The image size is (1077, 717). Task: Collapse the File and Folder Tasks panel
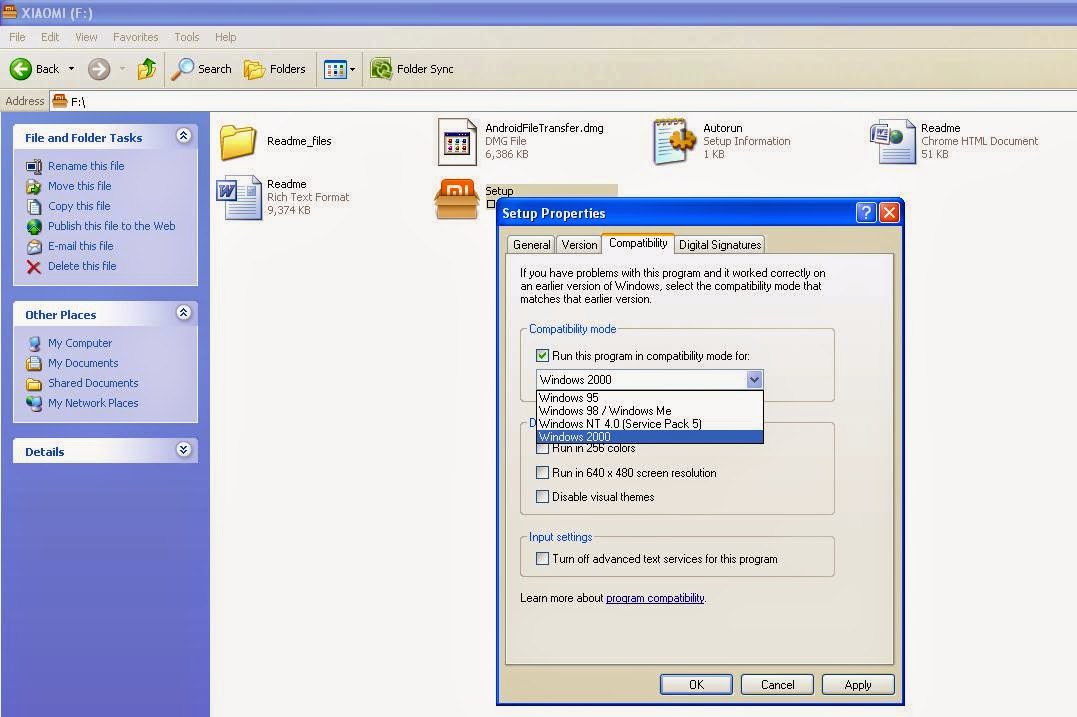183,136
